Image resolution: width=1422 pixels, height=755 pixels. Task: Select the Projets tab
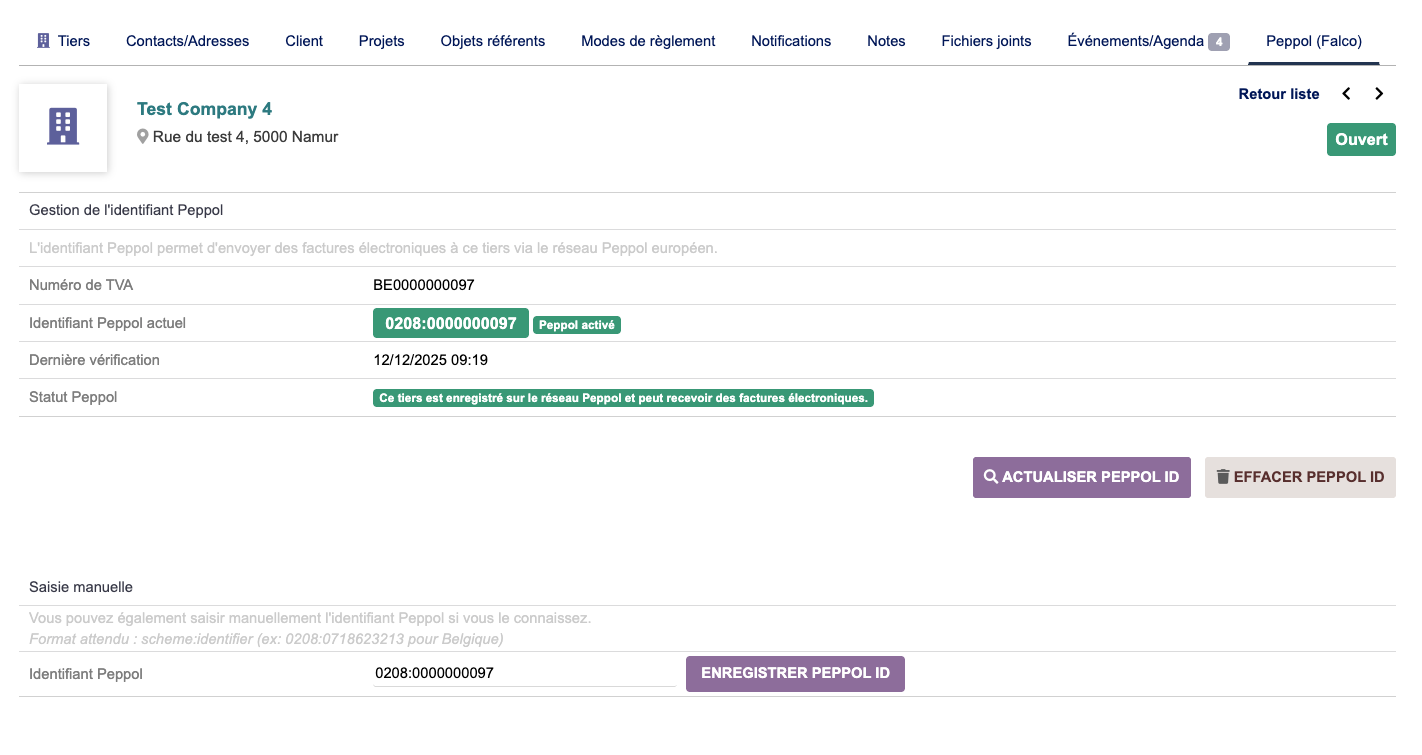pos(381,41)
